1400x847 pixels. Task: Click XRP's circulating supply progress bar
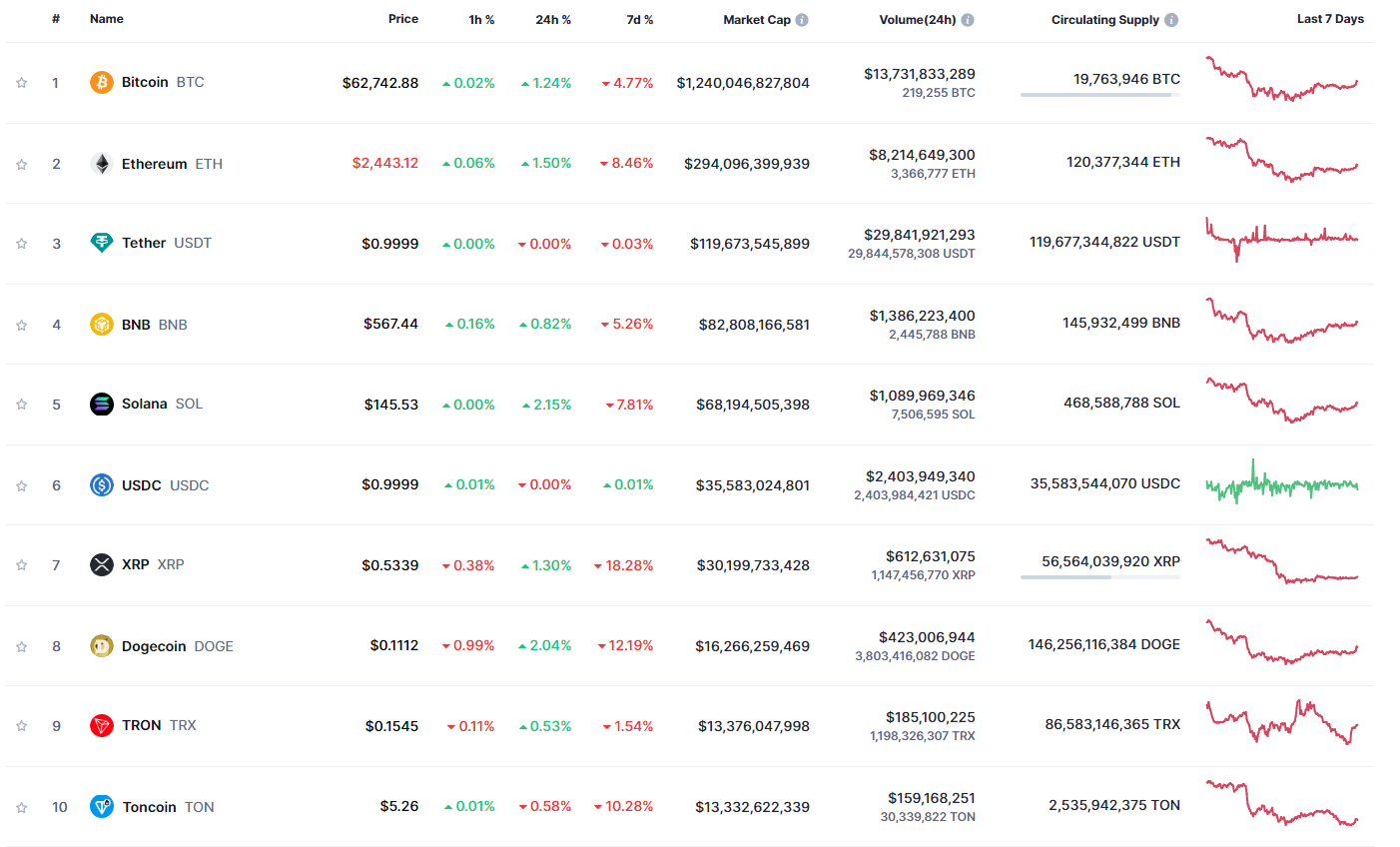click(1100, 577)
